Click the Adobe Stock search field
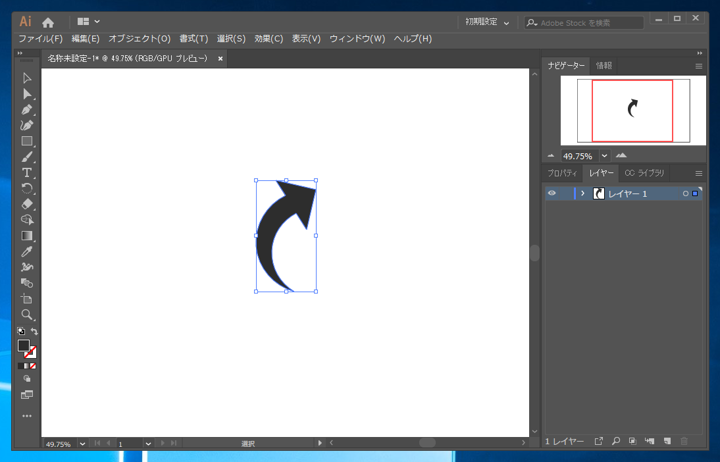Viewport: 720px width, 462px height. tap(590, 22)
